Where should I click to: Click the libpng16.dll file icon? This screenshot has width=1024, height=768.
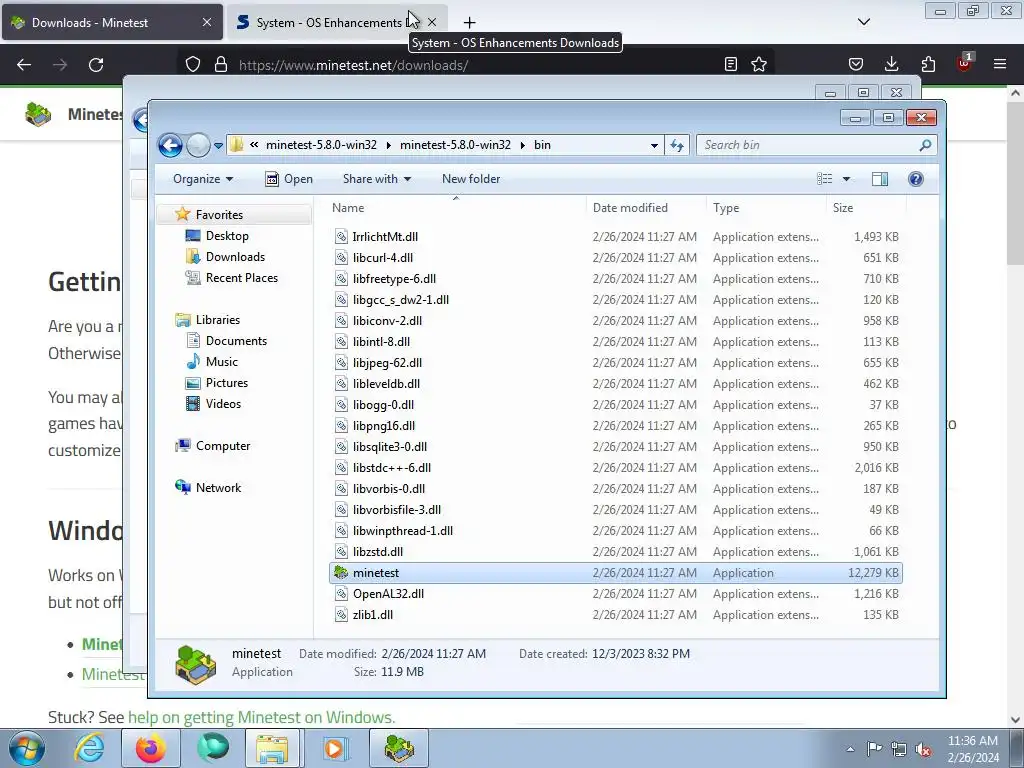pos(341,426)
